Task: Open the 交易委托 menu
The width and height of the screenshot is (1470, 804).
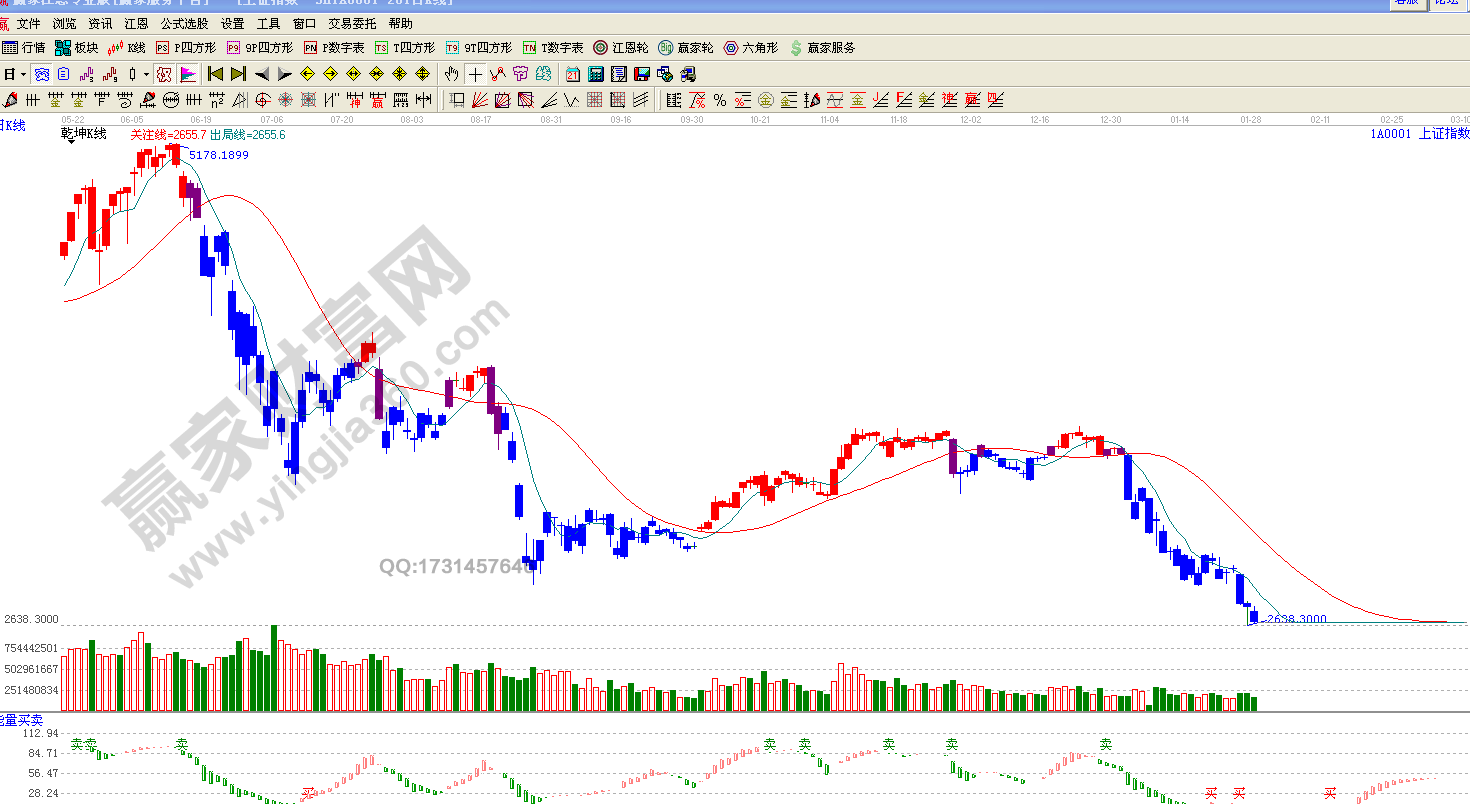Action: [352, 24]
